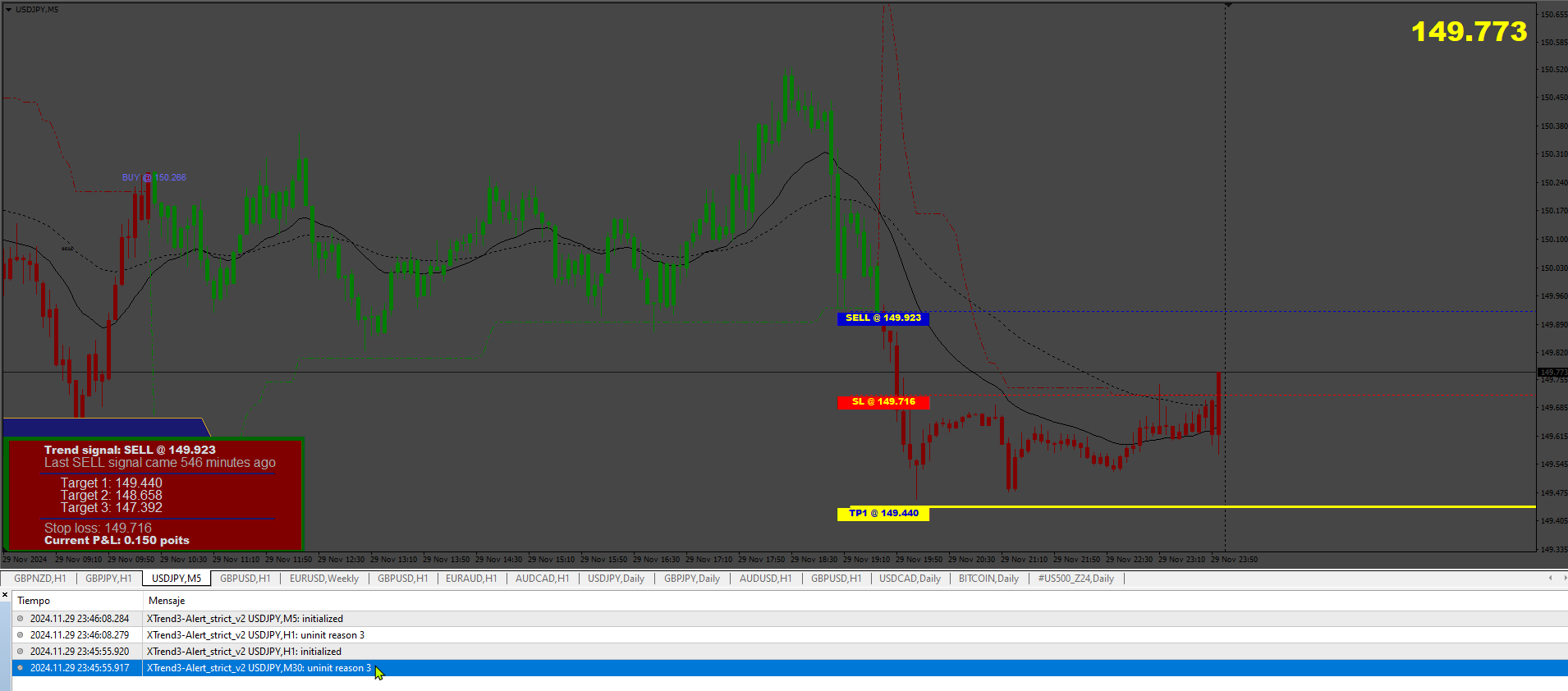
Task: Click the '29 Nov 2024' time axis label
Action: coord(25,560)
